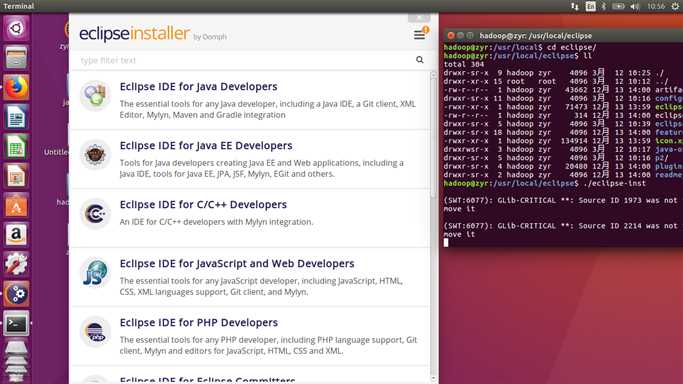Click the PHP Developers product icon
Screen dimensions: 683x384
(95, 332)
